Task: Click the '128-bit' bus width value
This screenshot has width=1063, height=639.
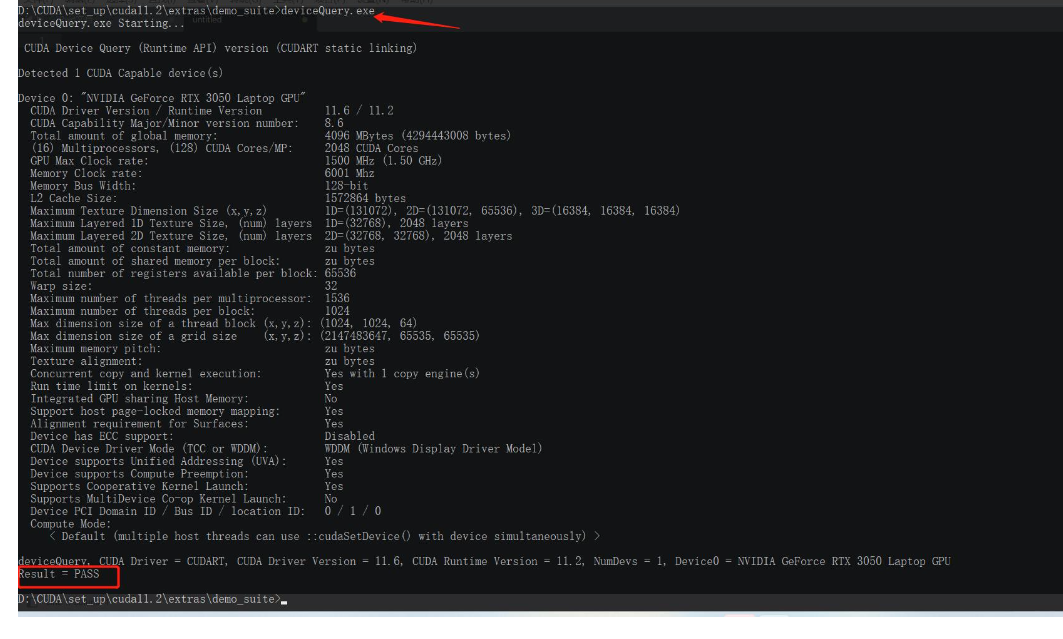Action: tap(346, 186)
